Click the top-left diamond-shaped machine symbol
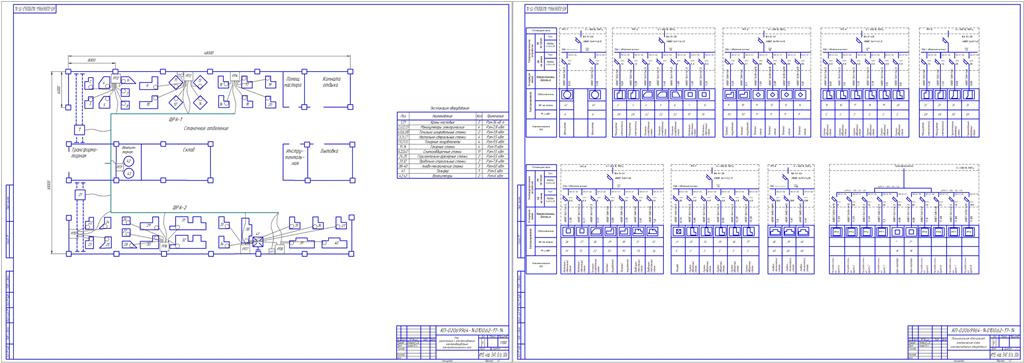 click(x=176, y=83)
